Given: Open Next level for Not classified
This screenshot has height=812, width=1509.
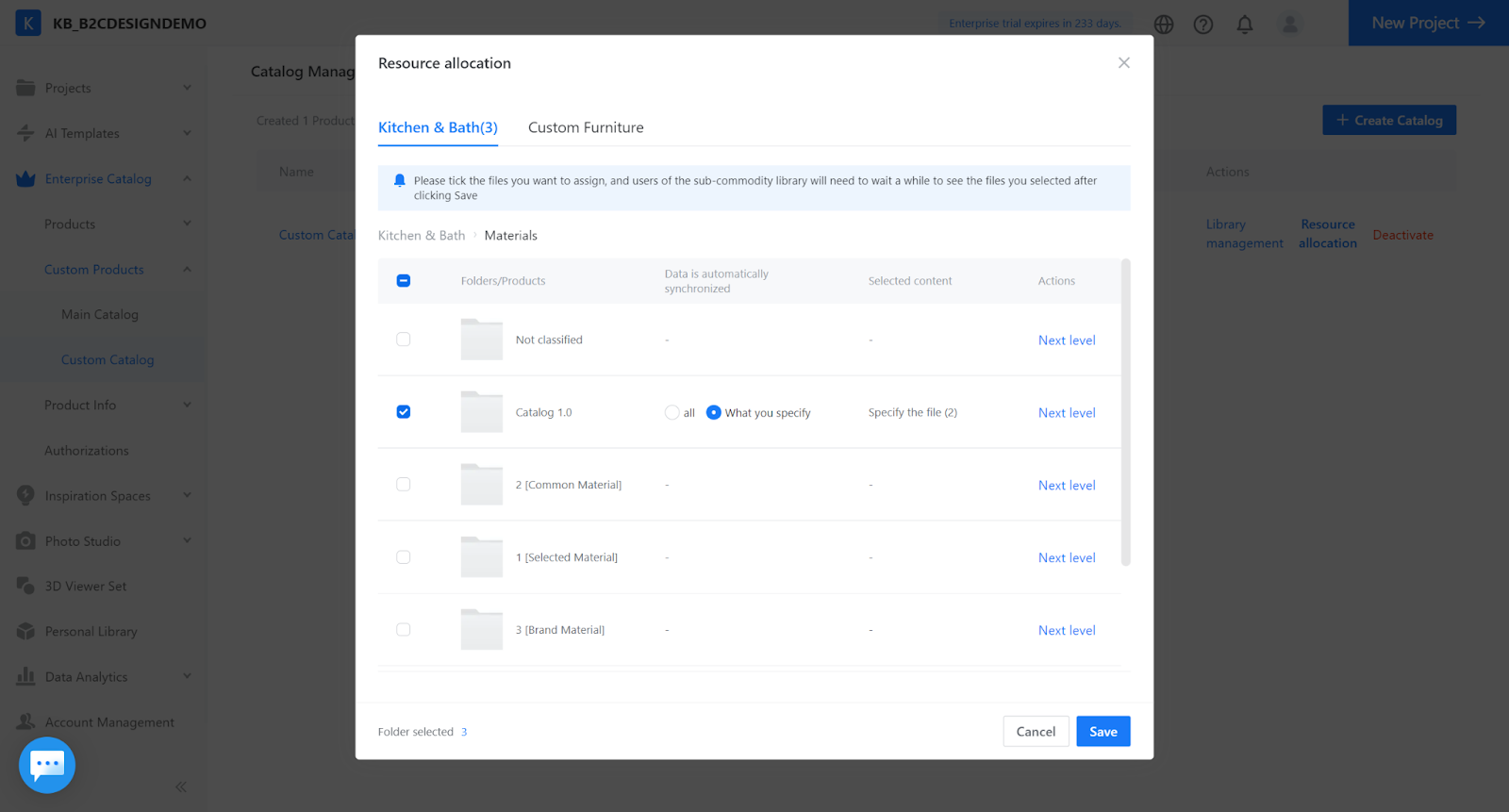Looking at the screenshot, I should point(1067,340).
